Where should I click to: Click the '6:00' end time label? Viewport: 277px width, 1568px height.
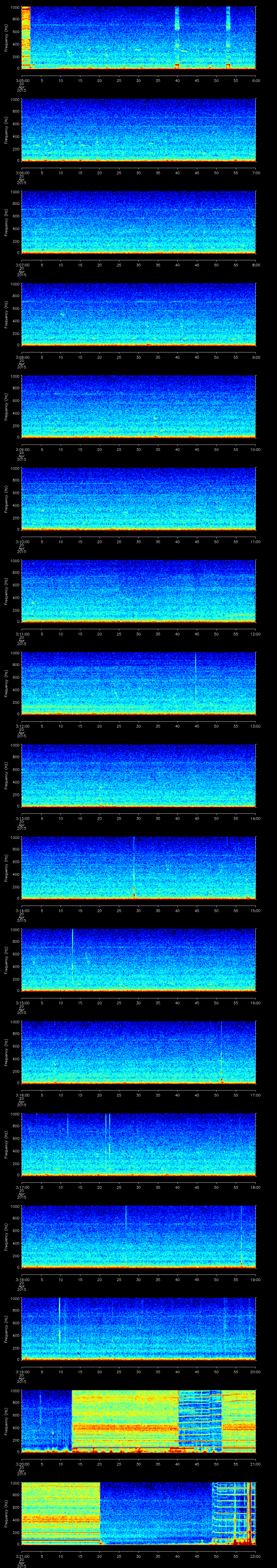(x=256, y=80)
